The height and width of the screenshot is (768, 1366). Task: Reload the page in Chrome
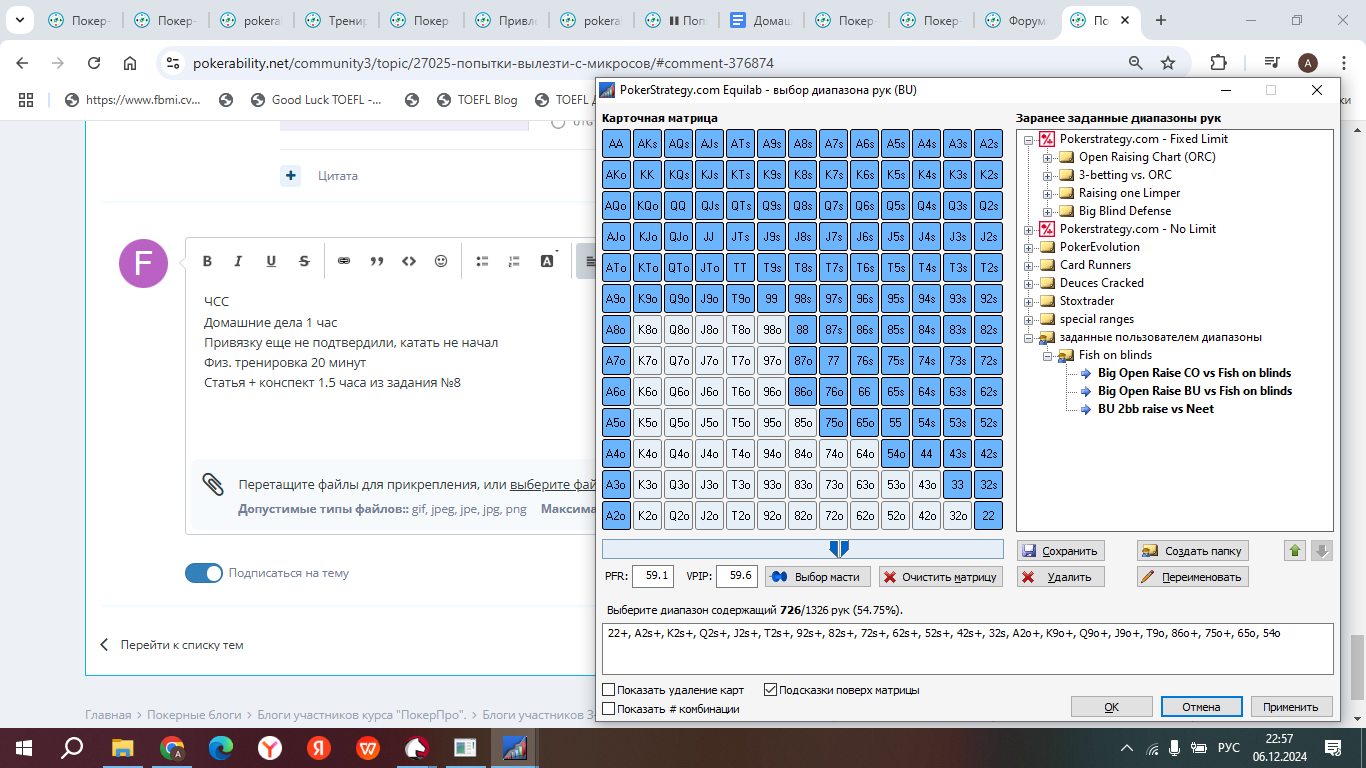pos(94,63)
